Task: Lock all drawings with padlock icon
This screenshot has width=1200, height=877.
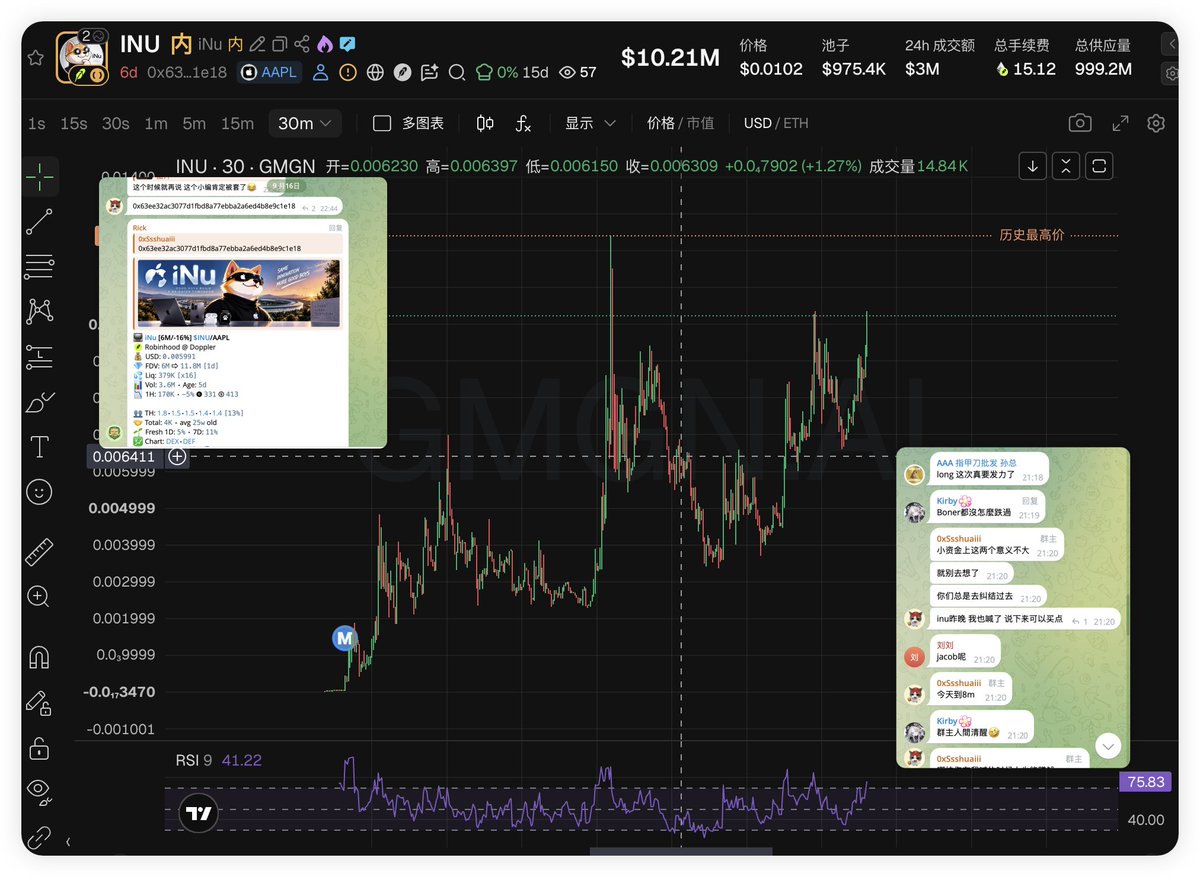Action: coord(40,748)
